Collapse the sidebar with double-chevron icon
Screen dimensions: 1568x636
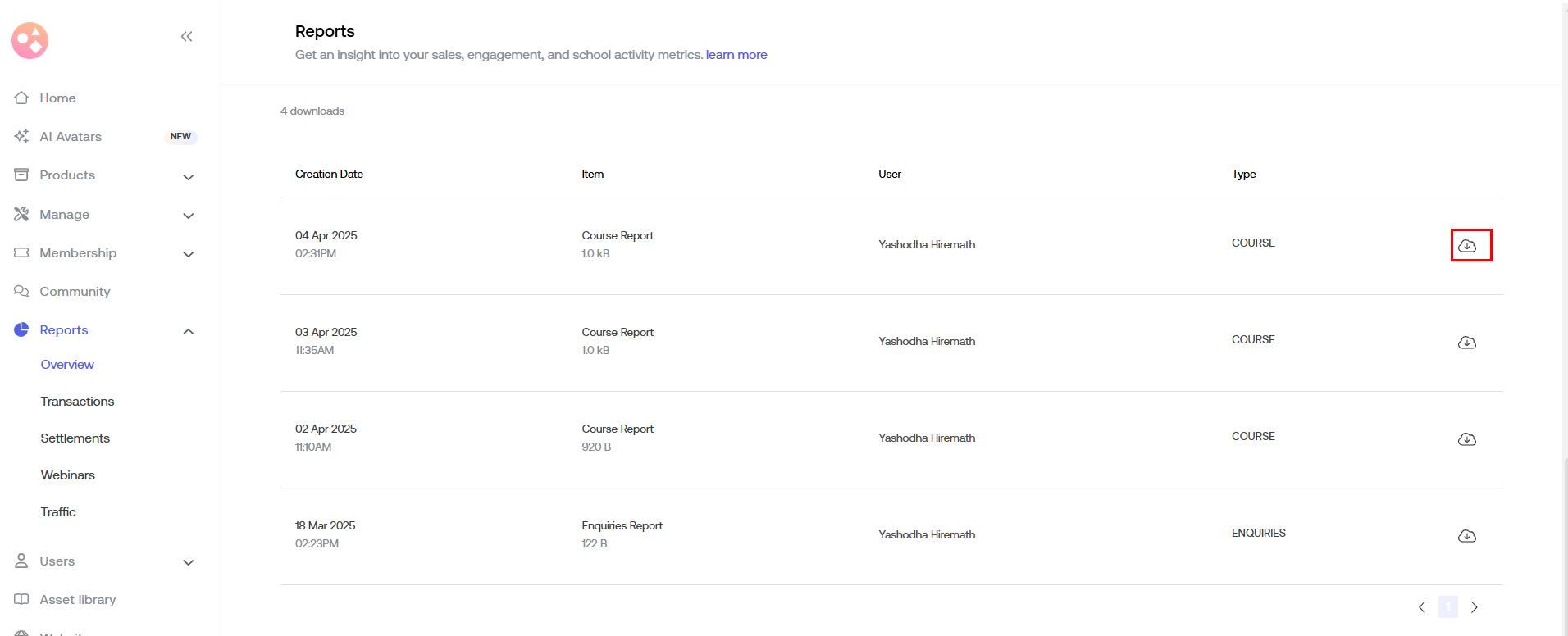coord(187,36)
